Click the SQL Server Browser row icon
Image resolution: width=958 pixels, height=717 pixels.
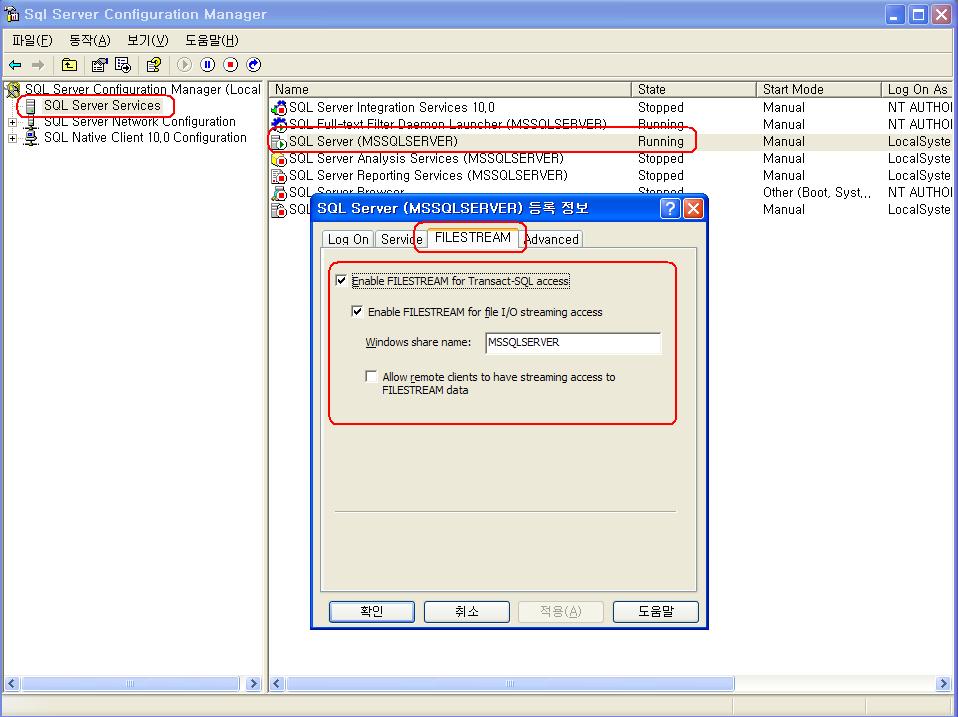[279, 194]
